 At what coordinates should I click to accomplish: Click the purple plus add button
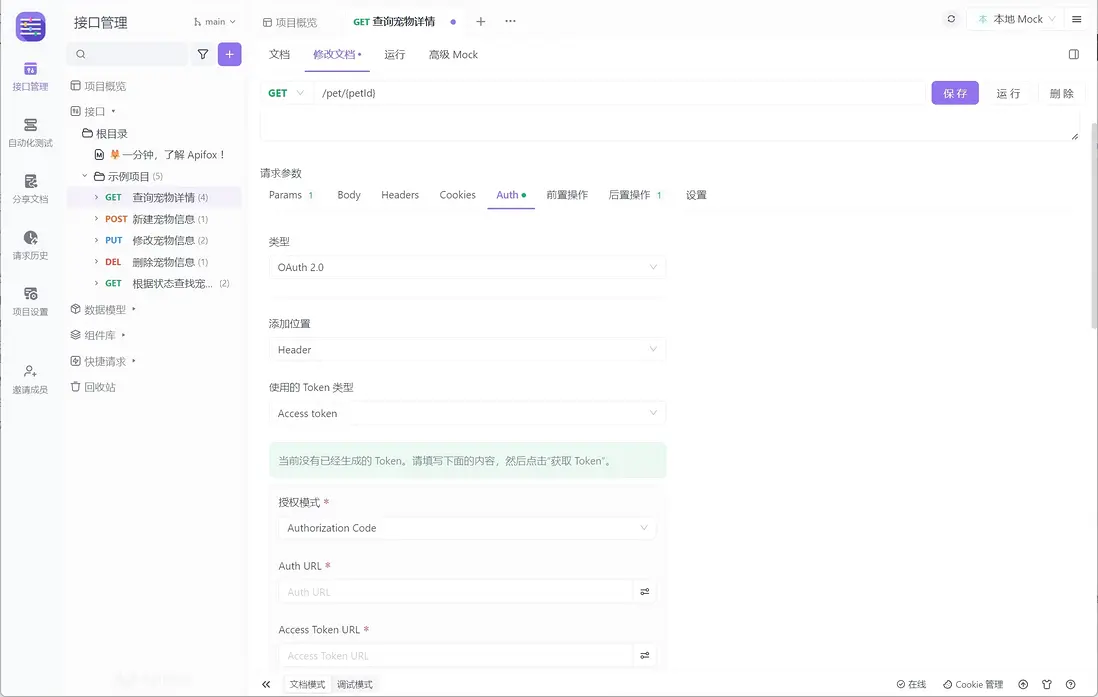230,54
